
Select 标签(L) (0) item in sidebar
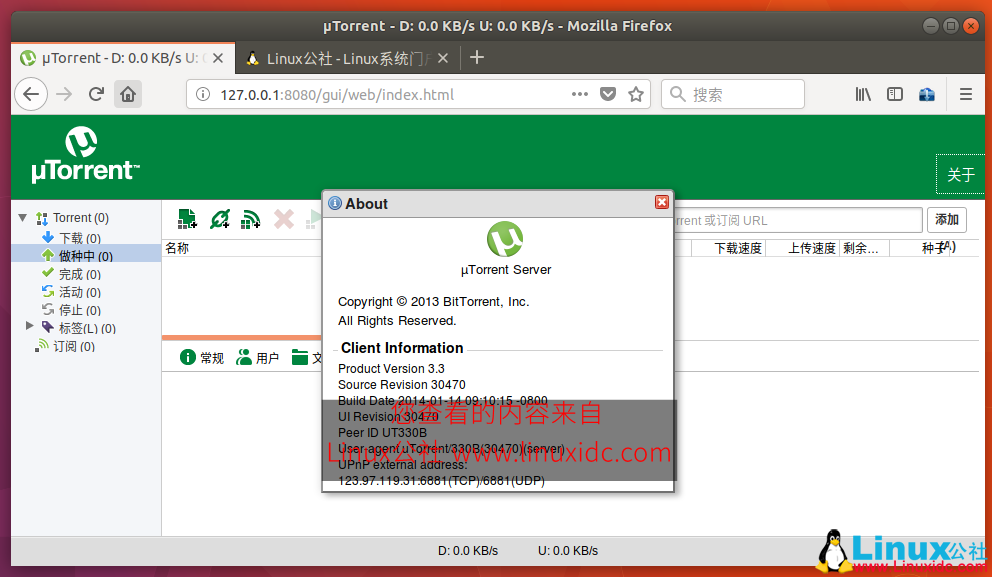(x=87, y=328)
